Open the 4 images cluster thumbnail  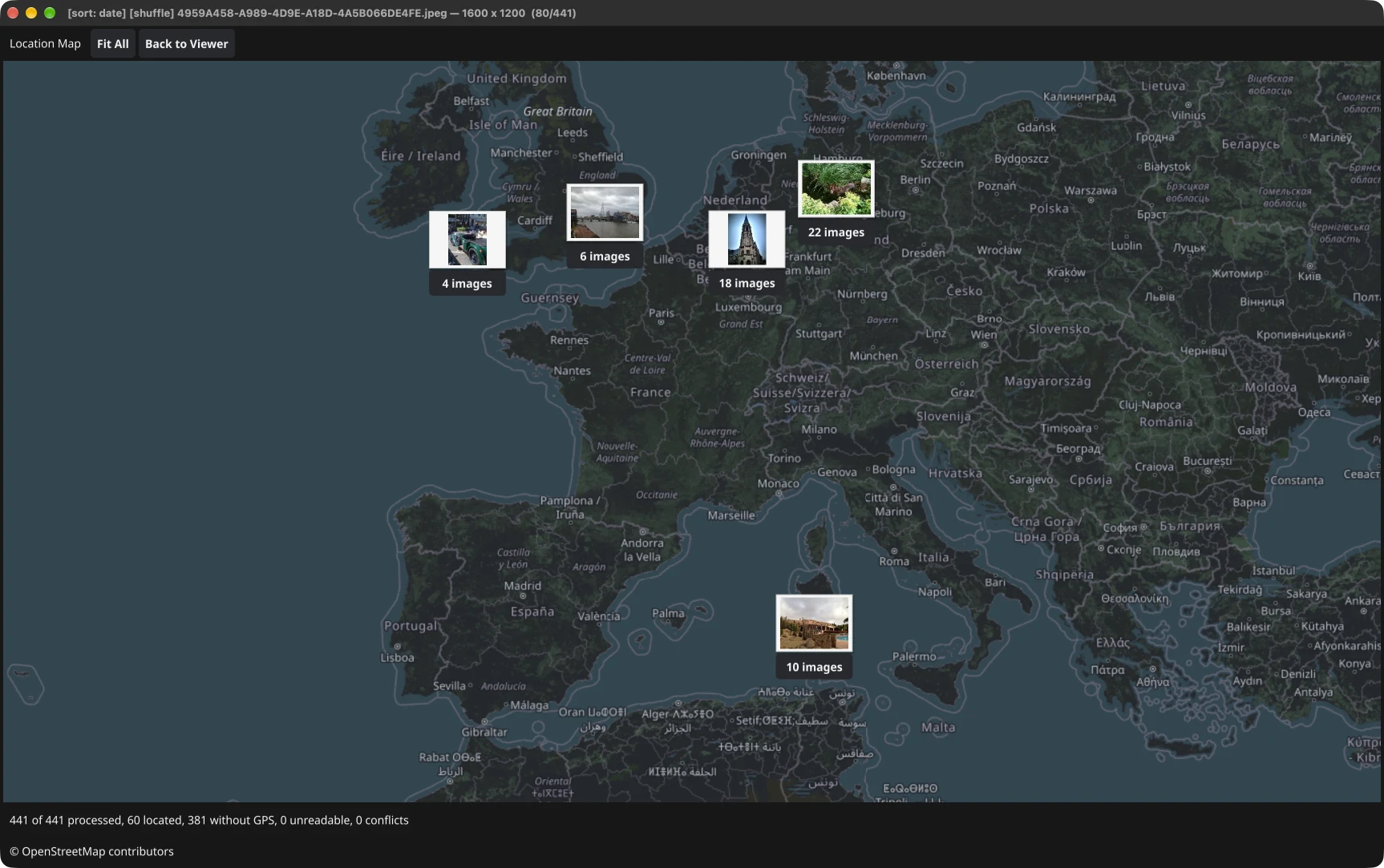(x=467, y=240)
